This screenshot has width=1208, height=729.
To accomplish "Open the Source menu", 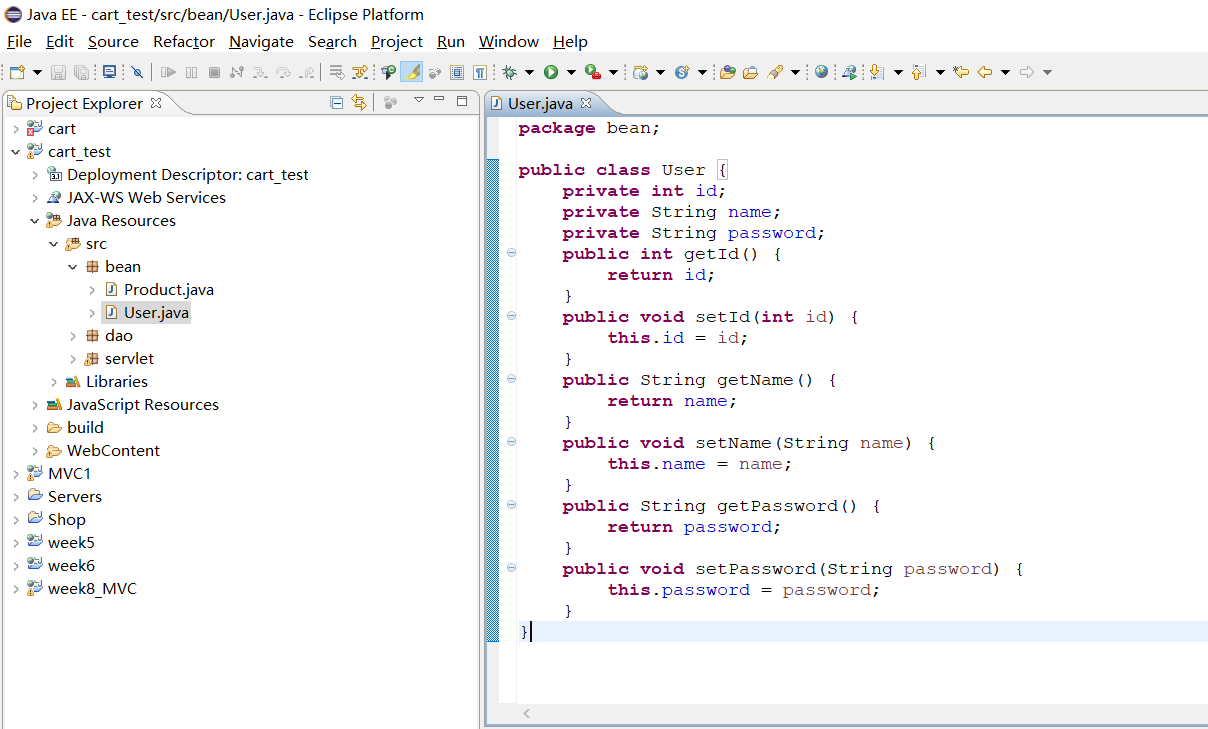I will (113, 41).
